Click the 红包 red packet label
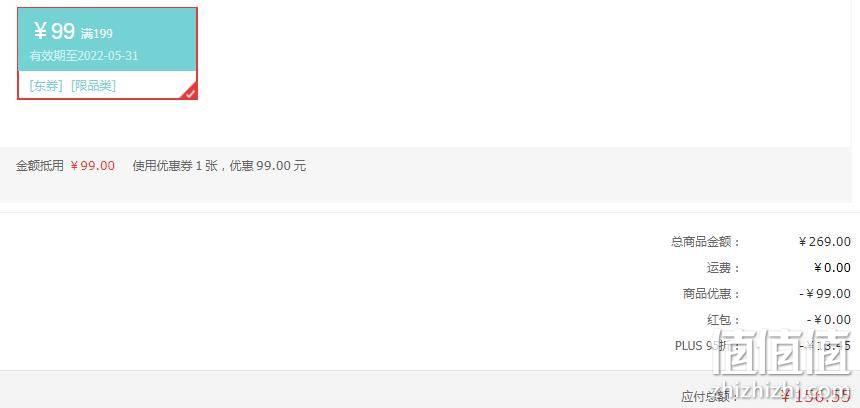The height and width of the screenshot is (408, 860). pos(723,320)
